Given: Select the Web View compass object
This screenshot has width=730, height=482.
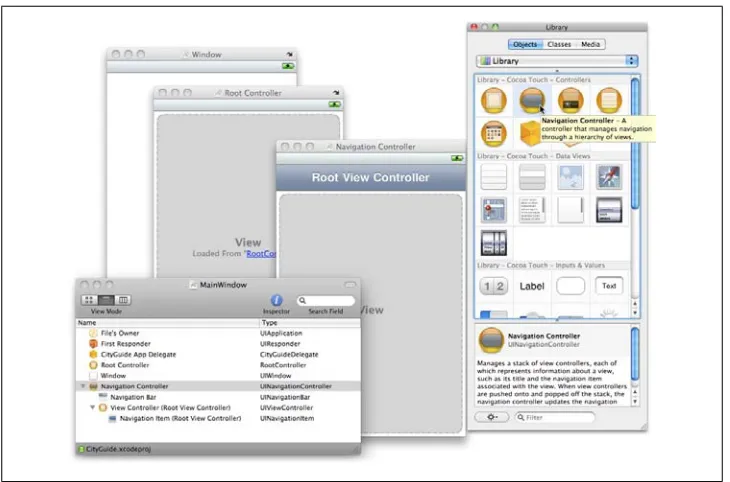Looking at the screenshot, I should [x=609, y=177].
